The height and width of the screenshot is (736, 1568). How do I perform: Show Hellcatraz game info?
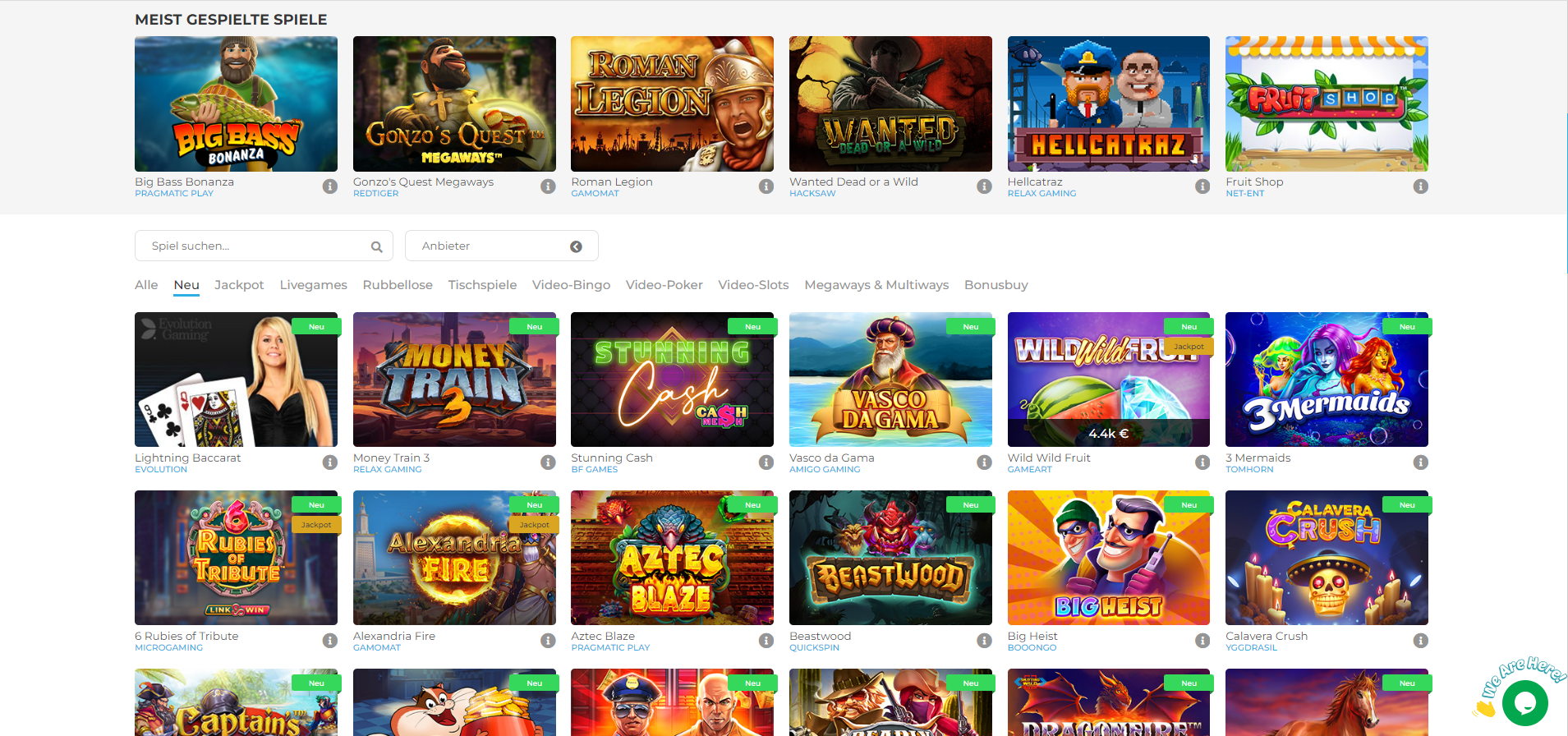click(1202, 186)
